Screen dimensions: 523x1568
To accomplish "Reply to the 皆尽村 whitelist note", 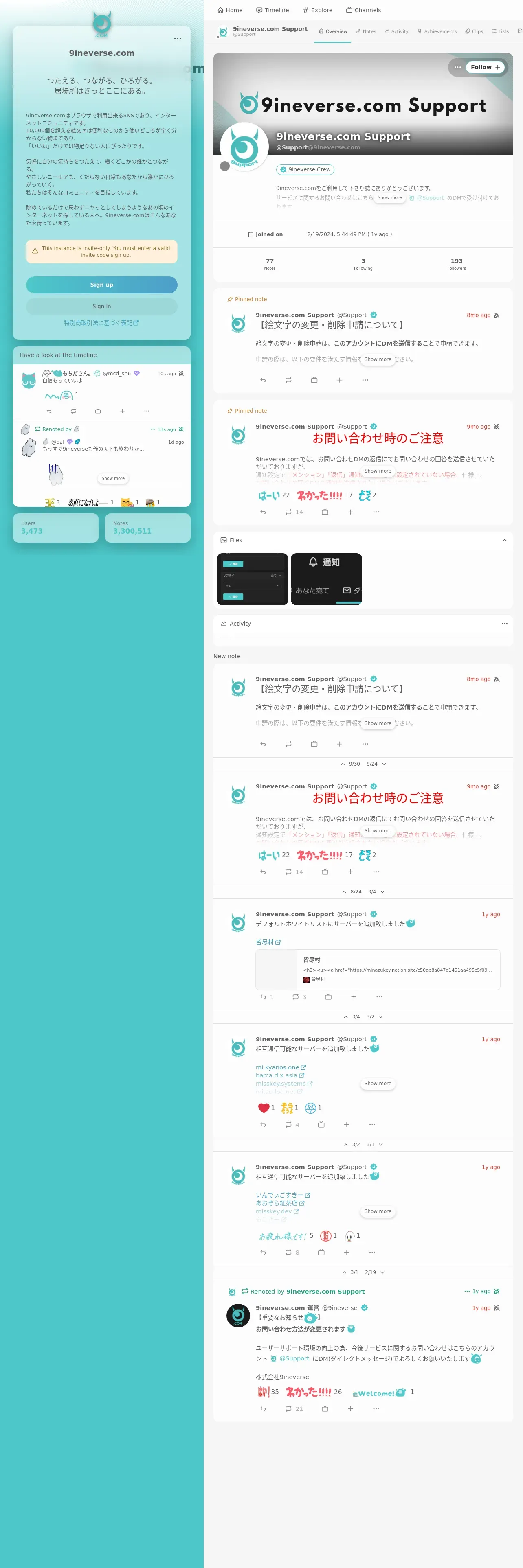I will (x=267, y=997).
